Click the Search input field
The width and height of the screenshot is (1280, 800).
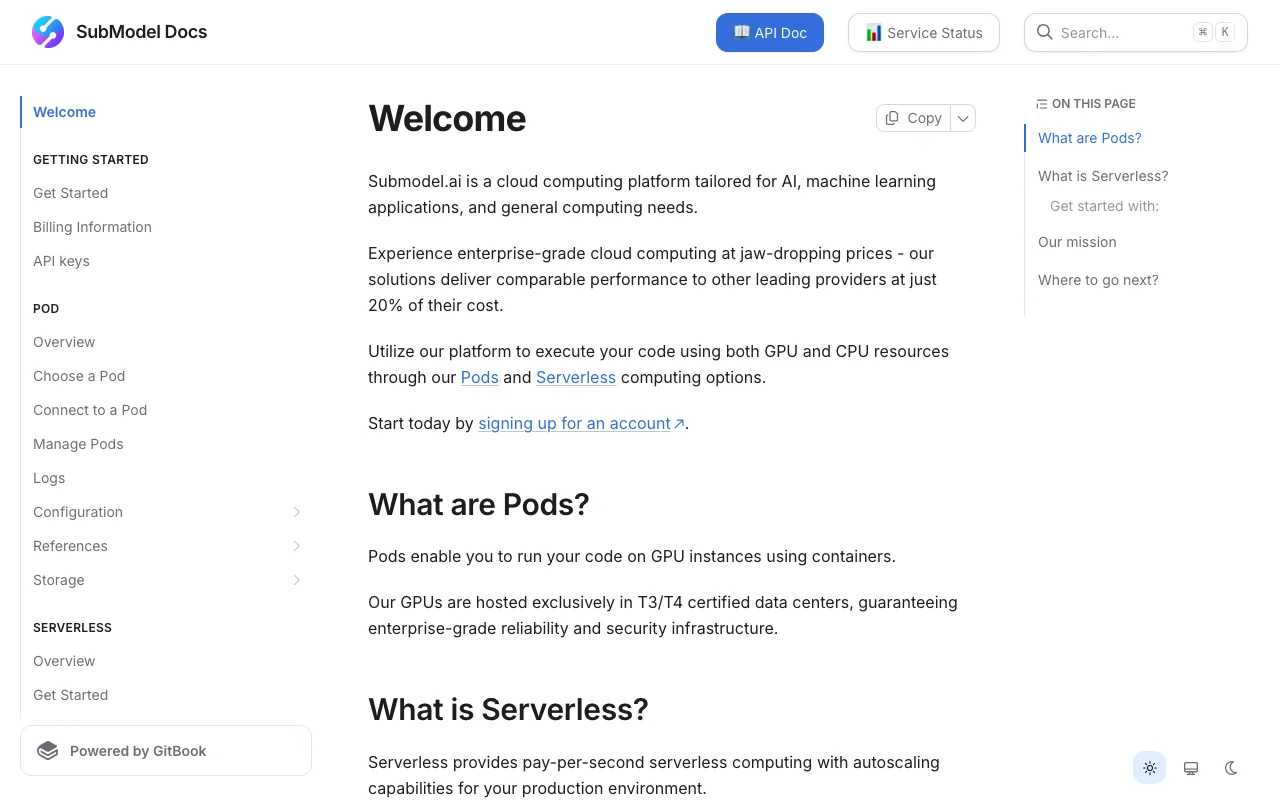(x=1136, y=32)
